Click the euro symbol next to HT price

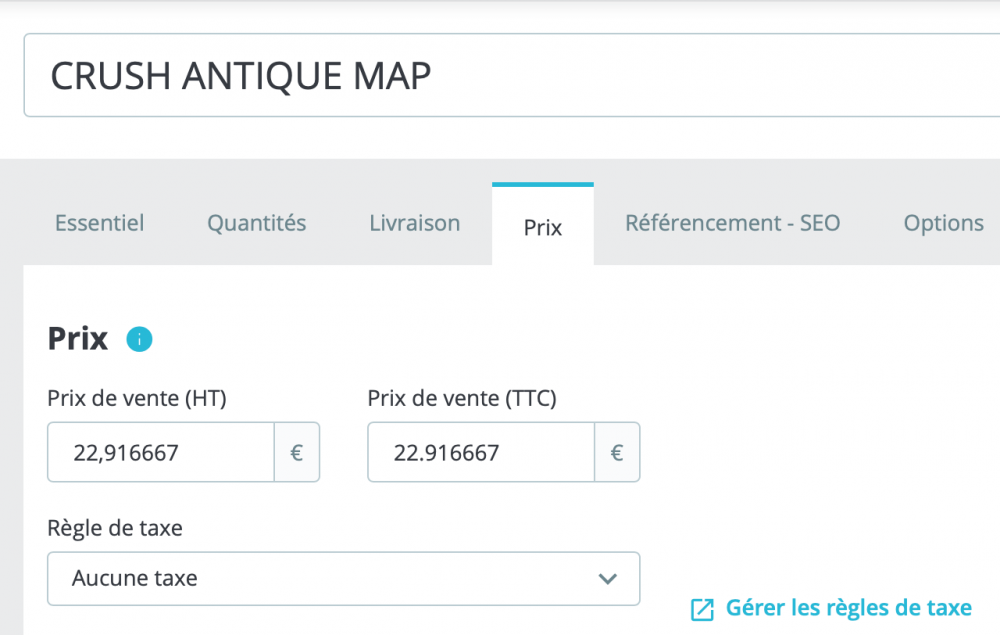coord(297,453)
